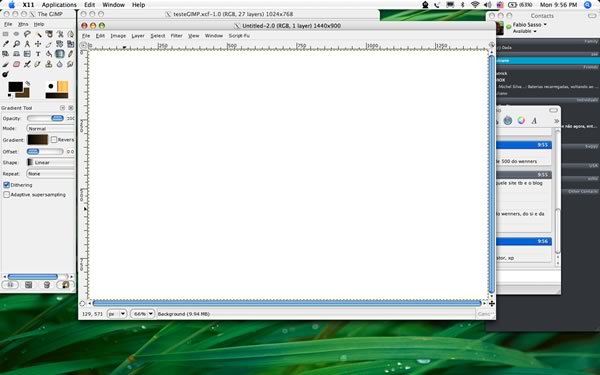Image resolution: width=600 pixels, height=375 pixels.
Task: Open the Shape dropdown set to Linear
Action: (51, 162)
